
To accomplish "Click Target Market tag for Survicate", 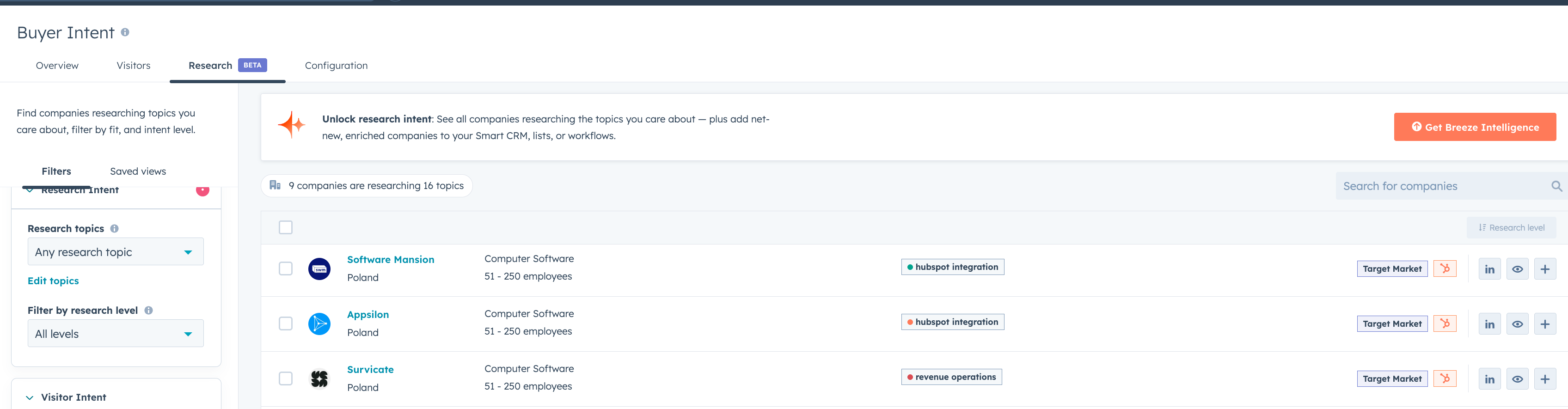I will point(1392,378).
